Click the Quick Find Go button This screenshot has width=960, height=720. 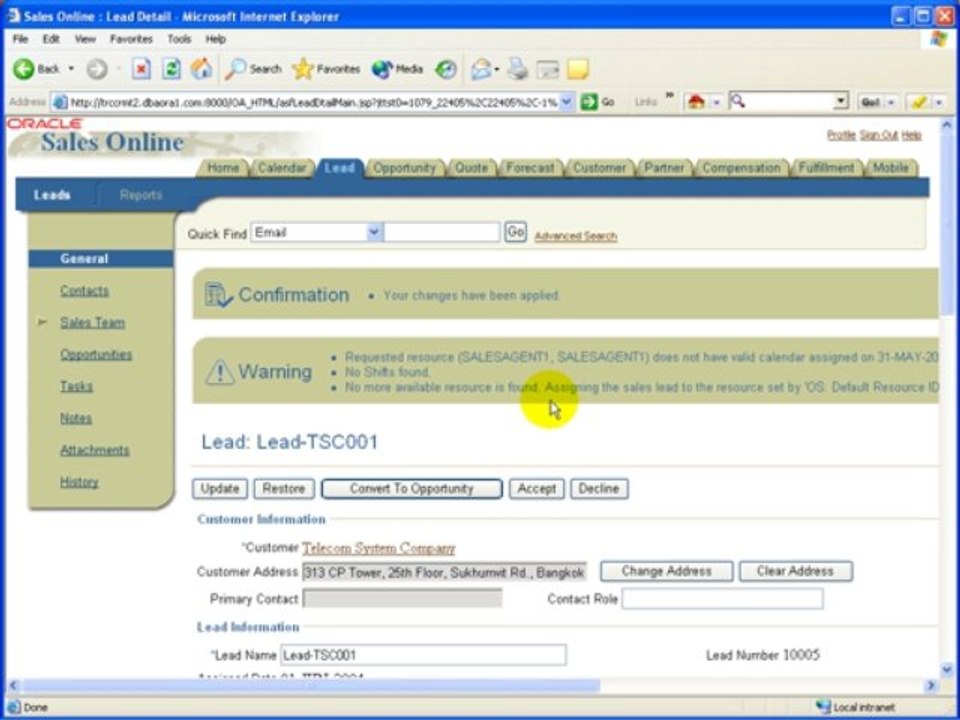516,232
